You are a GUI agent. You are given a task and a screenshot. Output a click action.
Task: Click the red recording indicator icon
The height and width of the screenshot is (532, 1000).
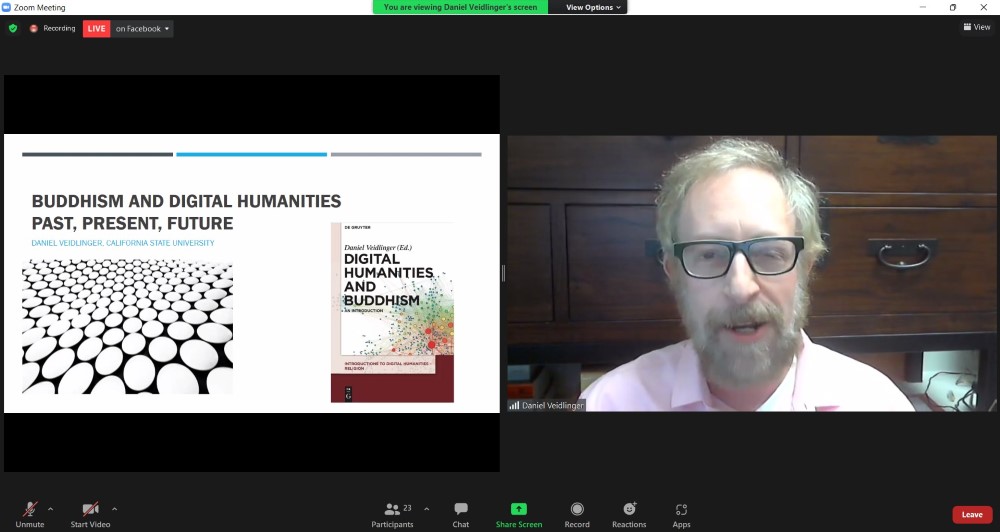click(x=34, y=28)
